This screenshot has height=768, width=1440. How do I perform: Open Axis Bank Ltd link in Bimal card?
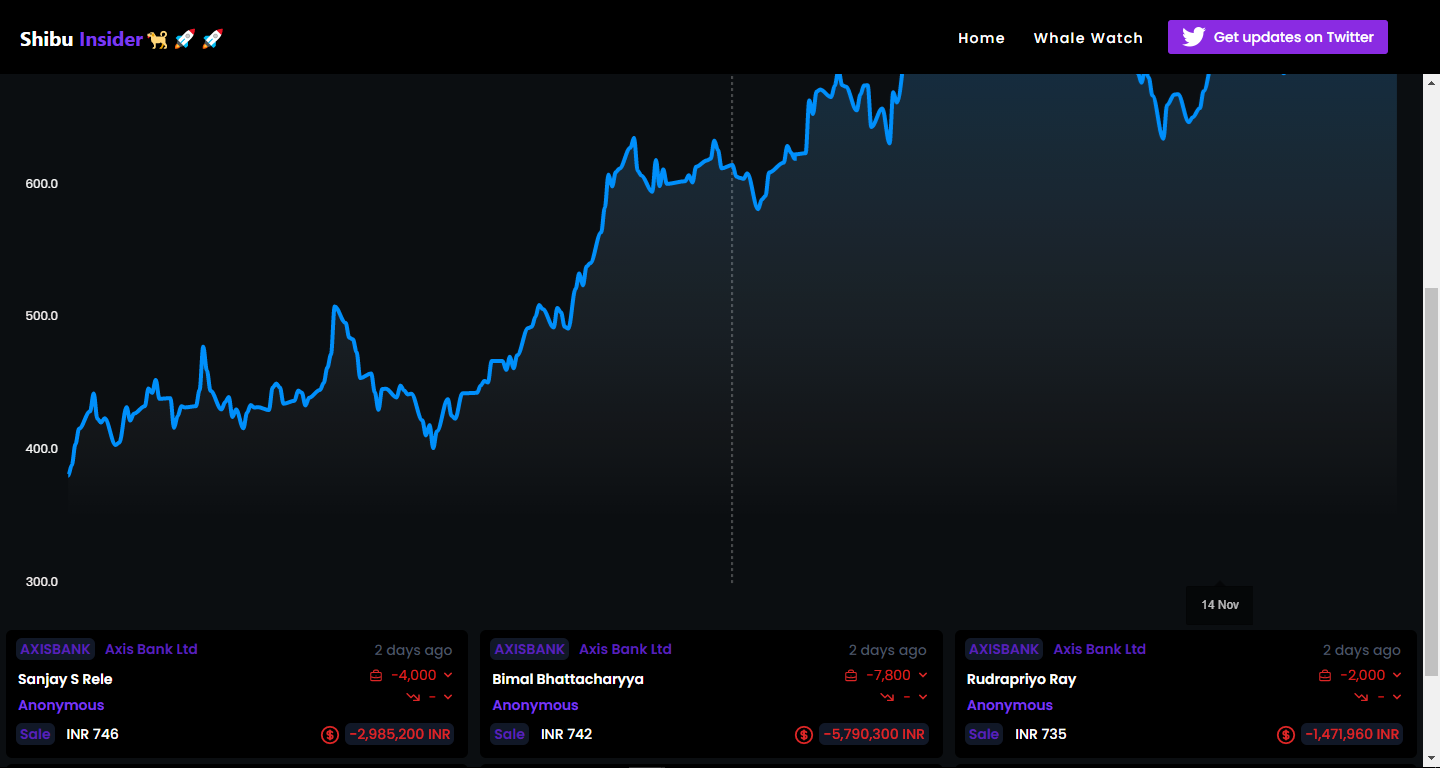[x=625, y=649]
